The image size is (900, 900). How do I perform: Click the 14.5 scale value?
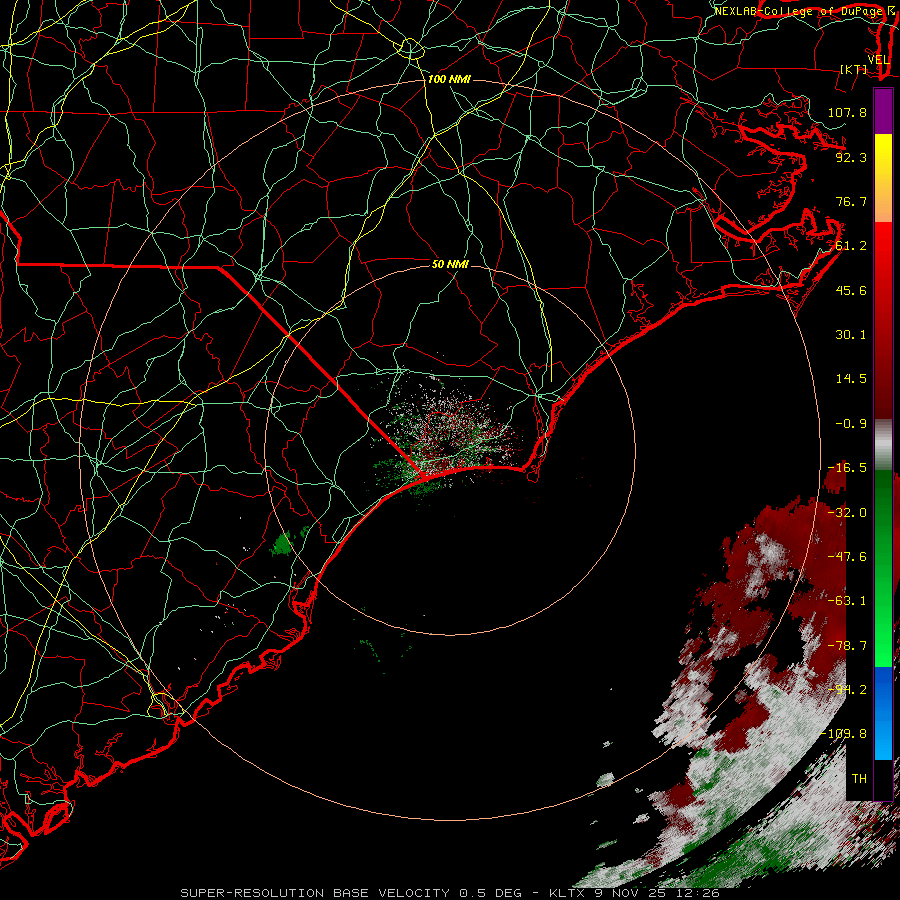coord(851,379)
